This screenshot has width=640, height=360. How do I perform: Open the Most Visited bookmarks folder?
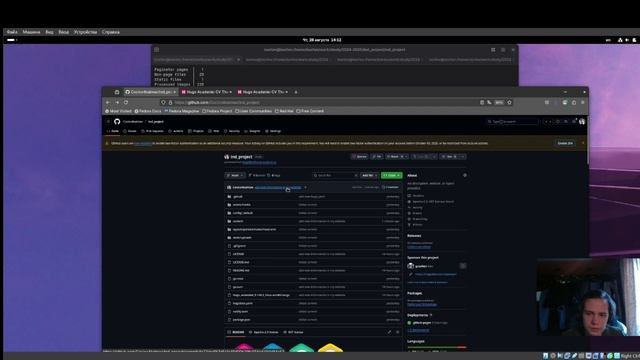tap(118, 111)
